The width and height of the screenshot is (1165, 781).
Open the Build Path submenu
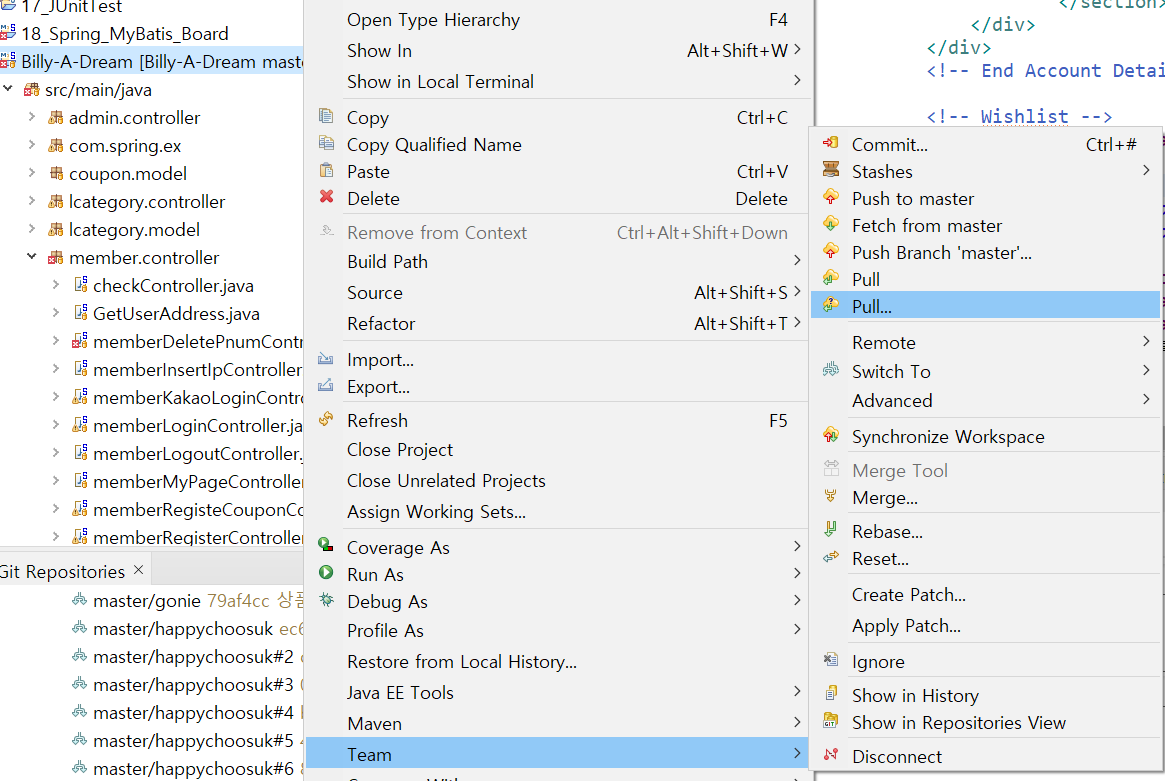coord(556,262)
